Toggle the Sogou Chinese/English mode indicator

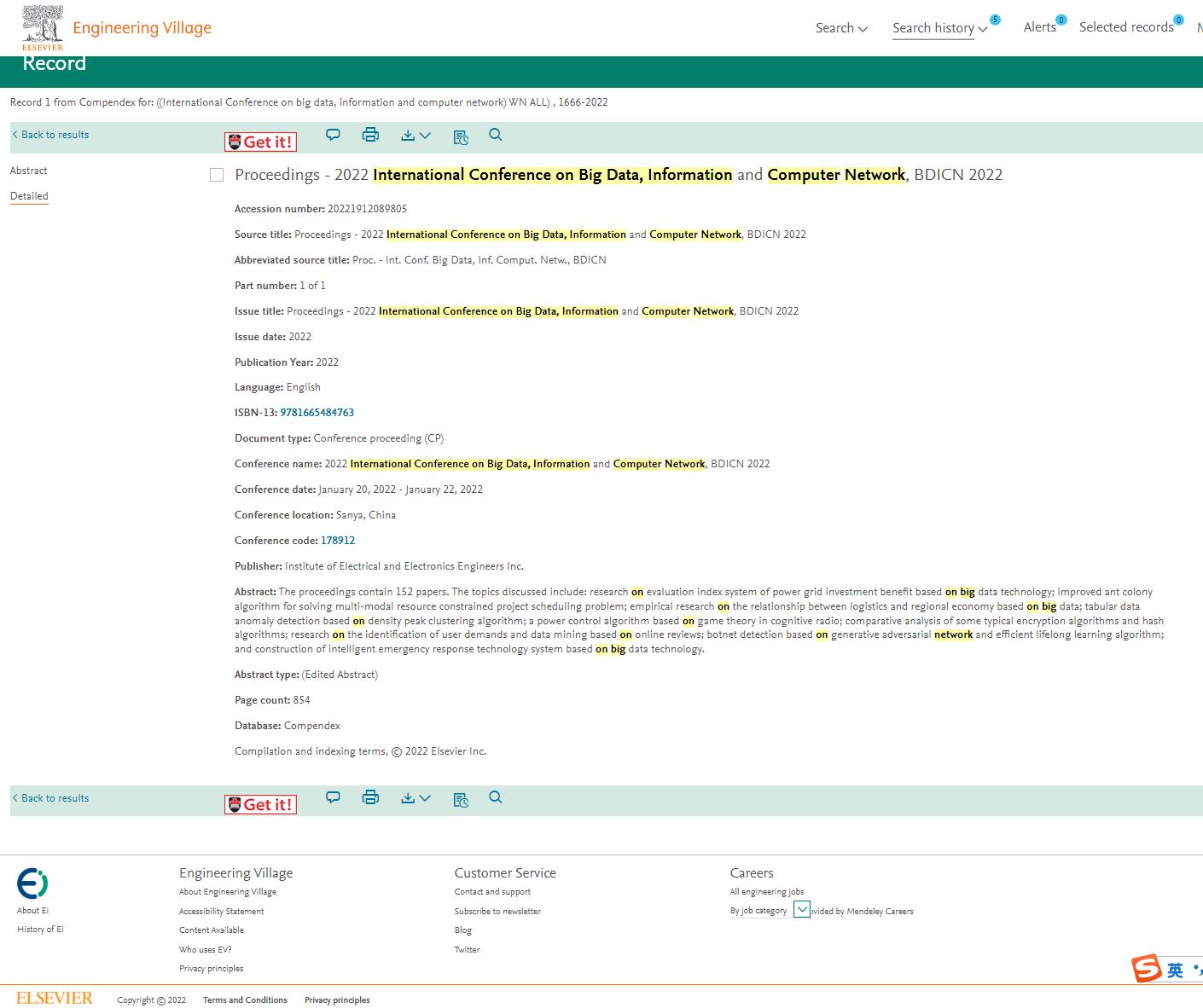click(x=1176, y=970)
